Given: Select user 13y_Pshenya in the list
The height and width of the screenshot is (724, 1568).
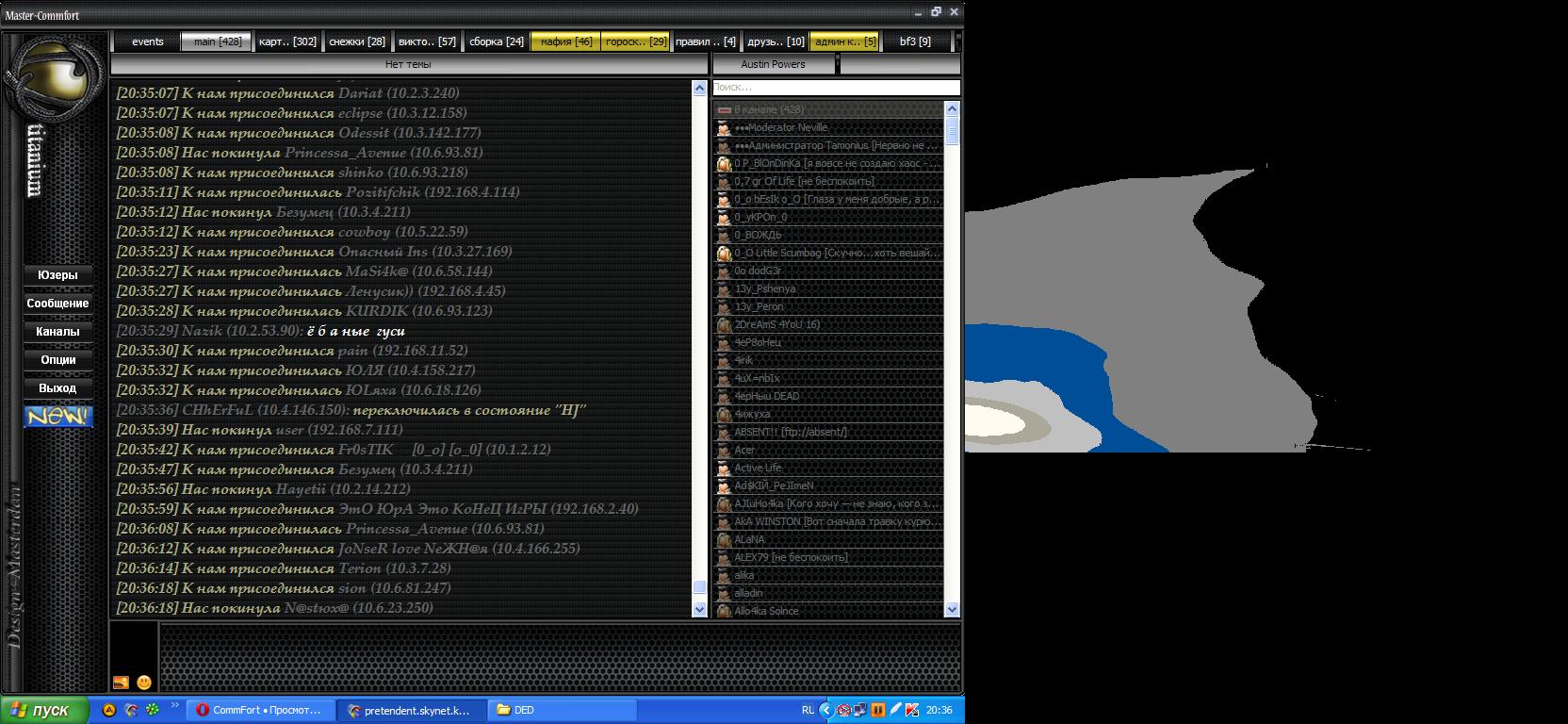Looking at the screenshot, I should [x=764, y=288].
